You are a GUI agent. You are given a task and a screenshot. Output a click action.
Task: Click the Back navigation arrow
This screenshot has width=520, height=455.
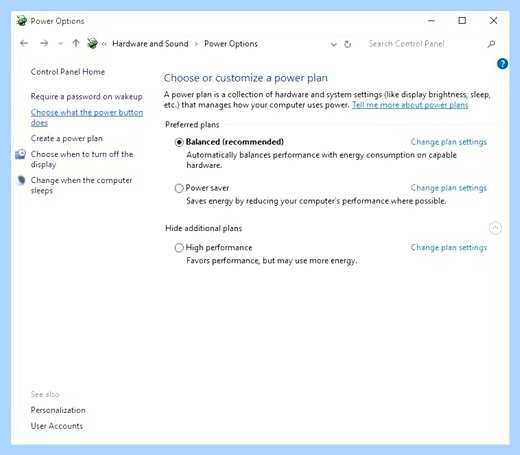(24, 43)
